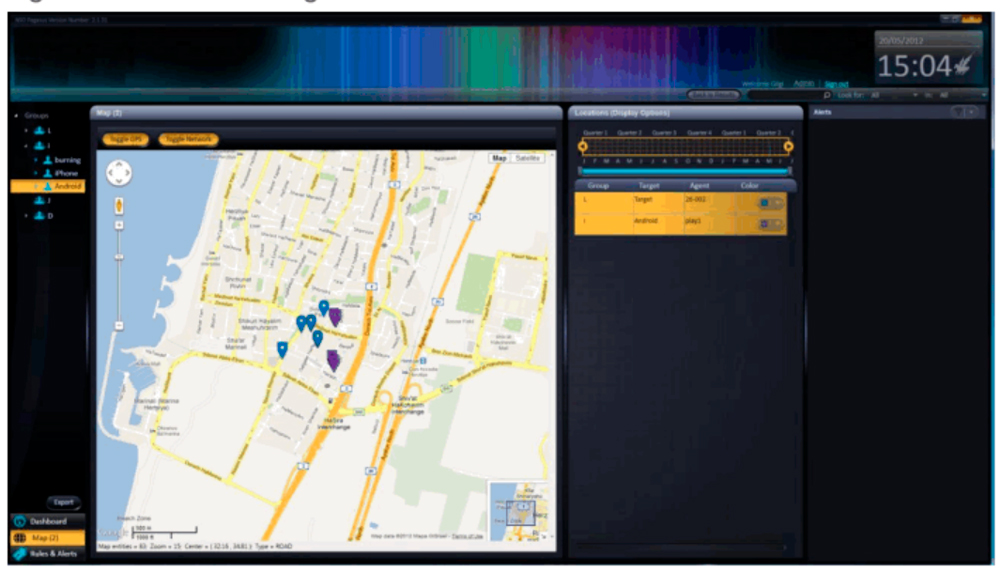This screenshot has width=1000, height=572.
Task: Click the timeline left range handle
Action: 582,146
